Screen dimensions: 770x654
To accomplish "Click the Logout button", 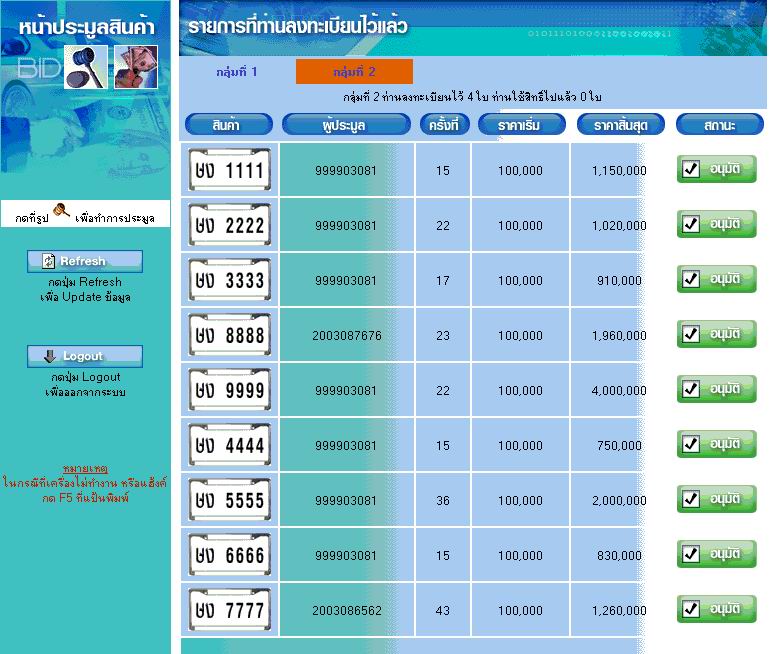I will click(85, 356).
